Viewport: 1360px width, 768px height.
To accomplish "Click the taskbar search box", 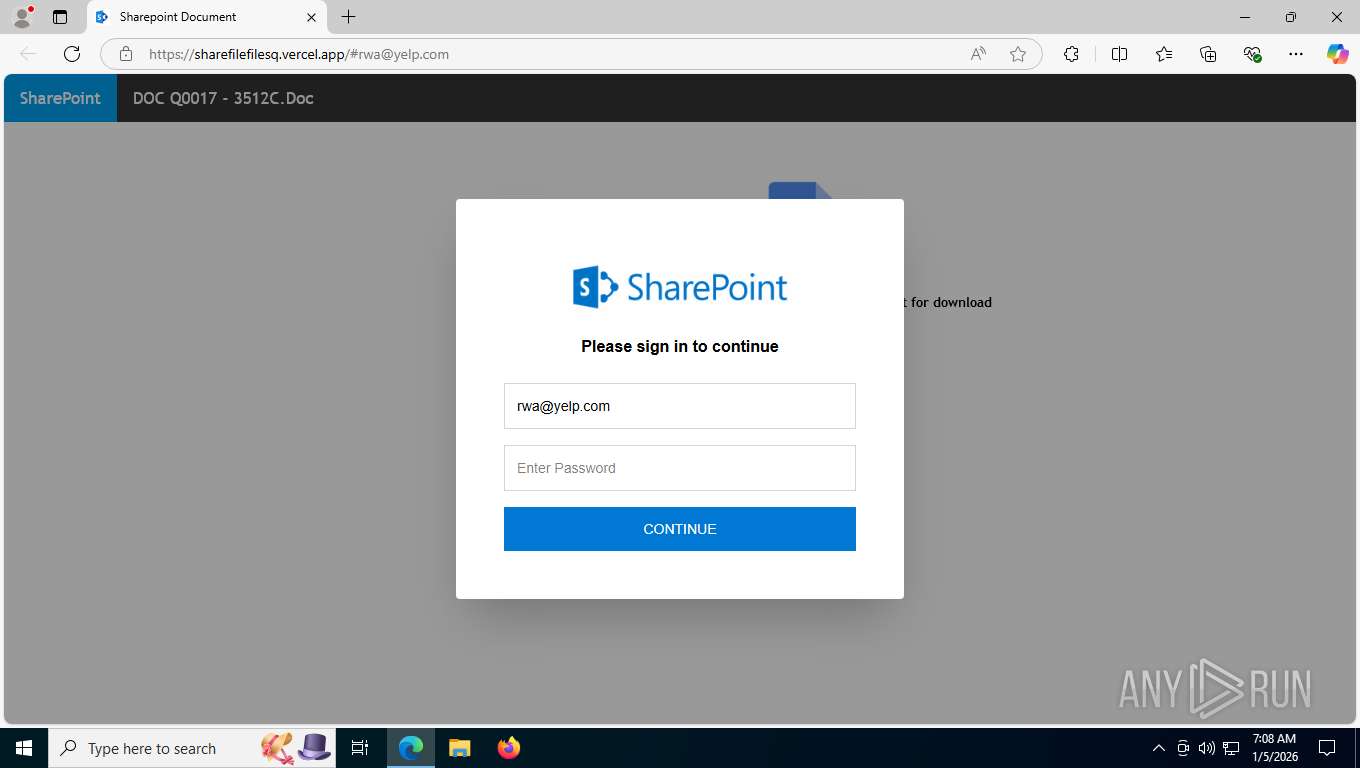I will (192, 748).
